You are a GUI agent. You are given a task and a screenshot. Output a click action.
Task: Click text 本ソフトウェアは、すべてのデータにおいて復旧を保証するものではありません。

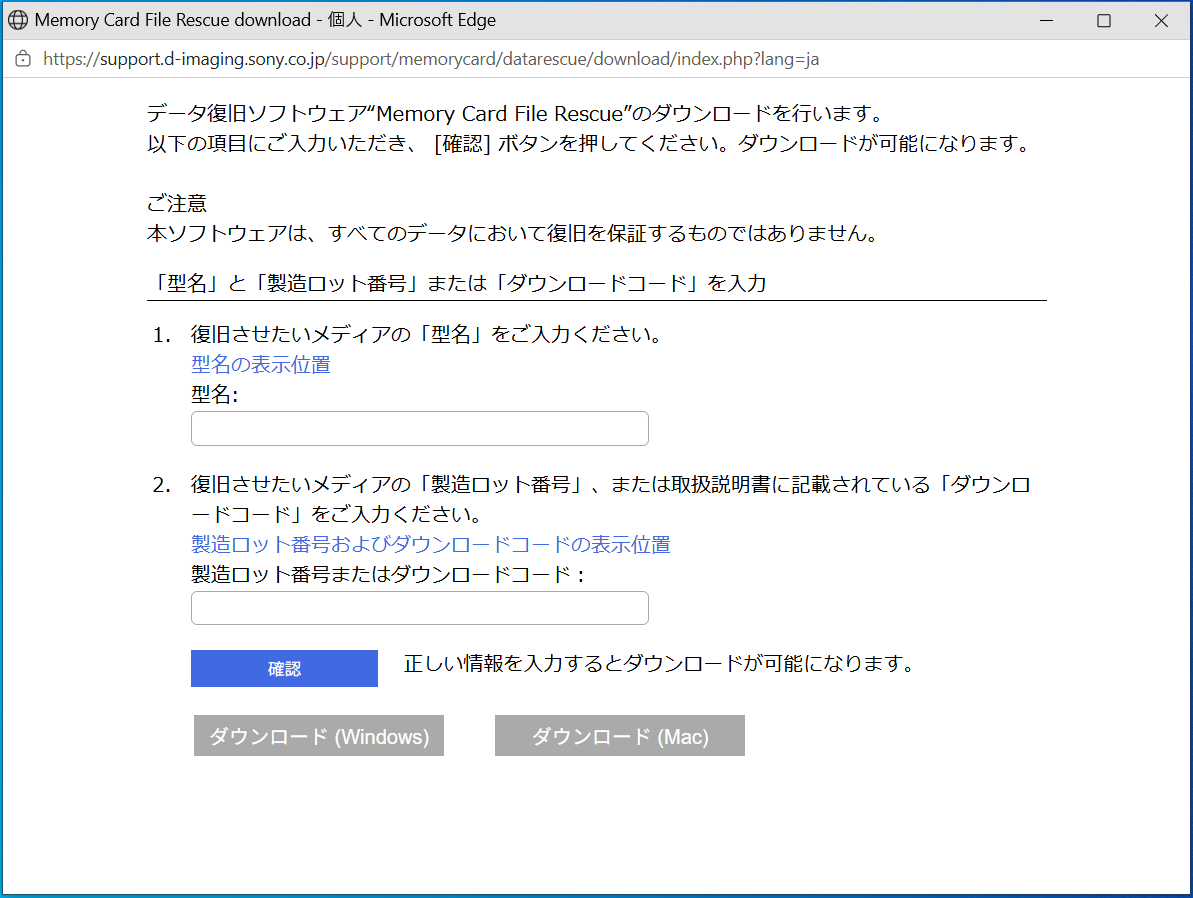pos(514,233)
